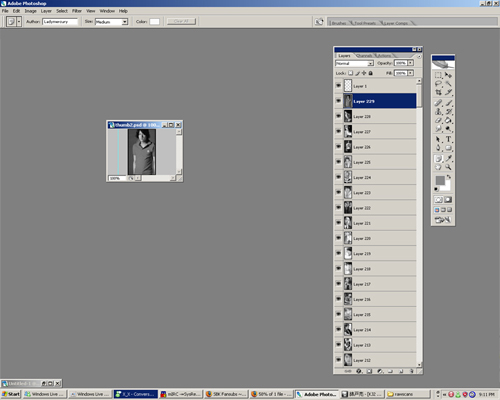500x400 pixels.
Task: Open the Opacity slider arrow
Action: click(411, 63)
